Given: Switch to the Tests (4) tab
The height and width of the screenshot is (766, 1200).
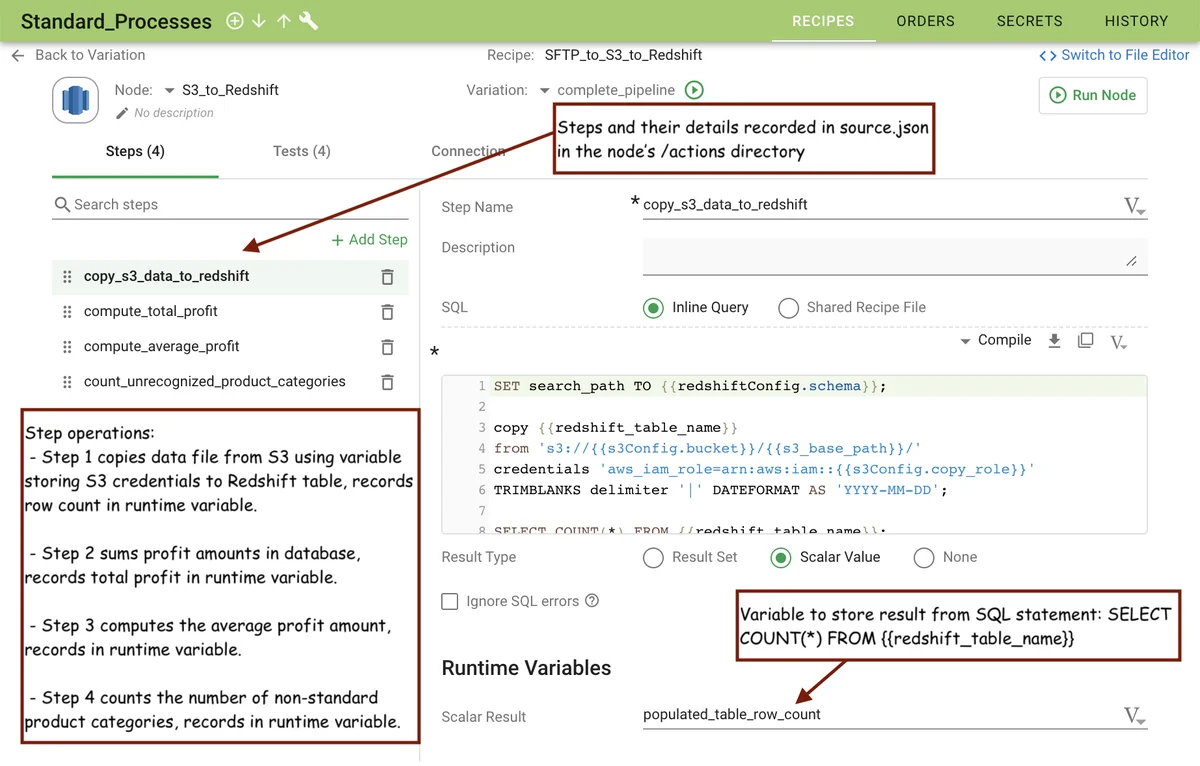Looking at the screenshot, I should click(x=301, y=151).
